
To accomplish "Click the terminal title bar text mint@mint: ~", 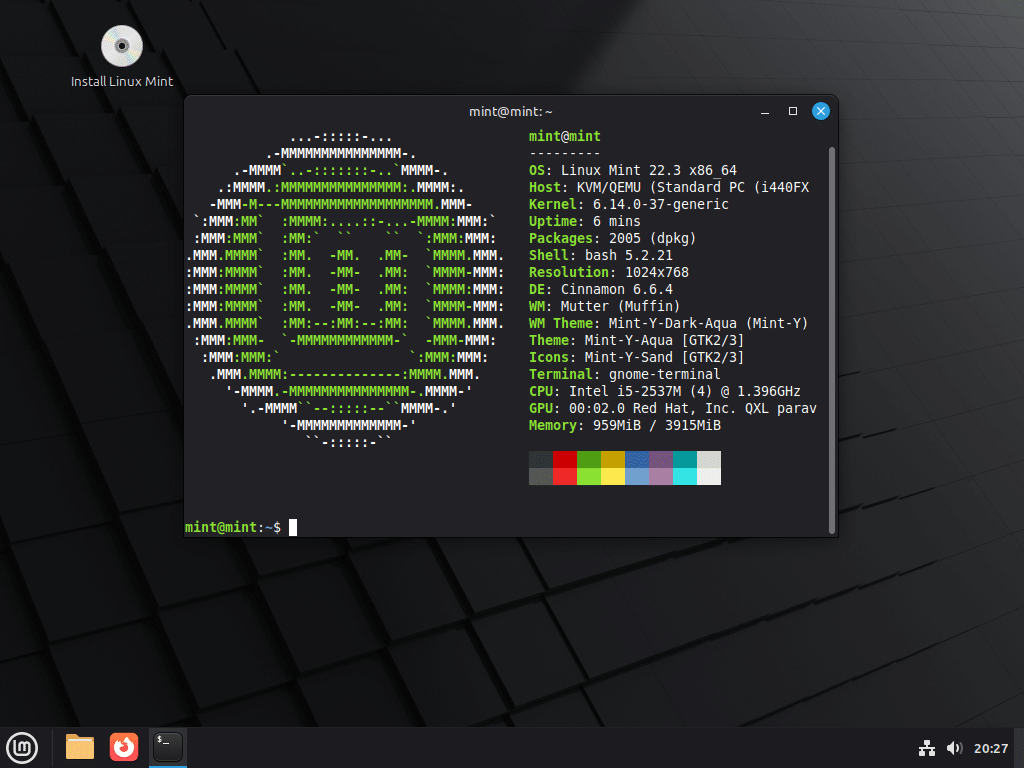I will point(511,112).
